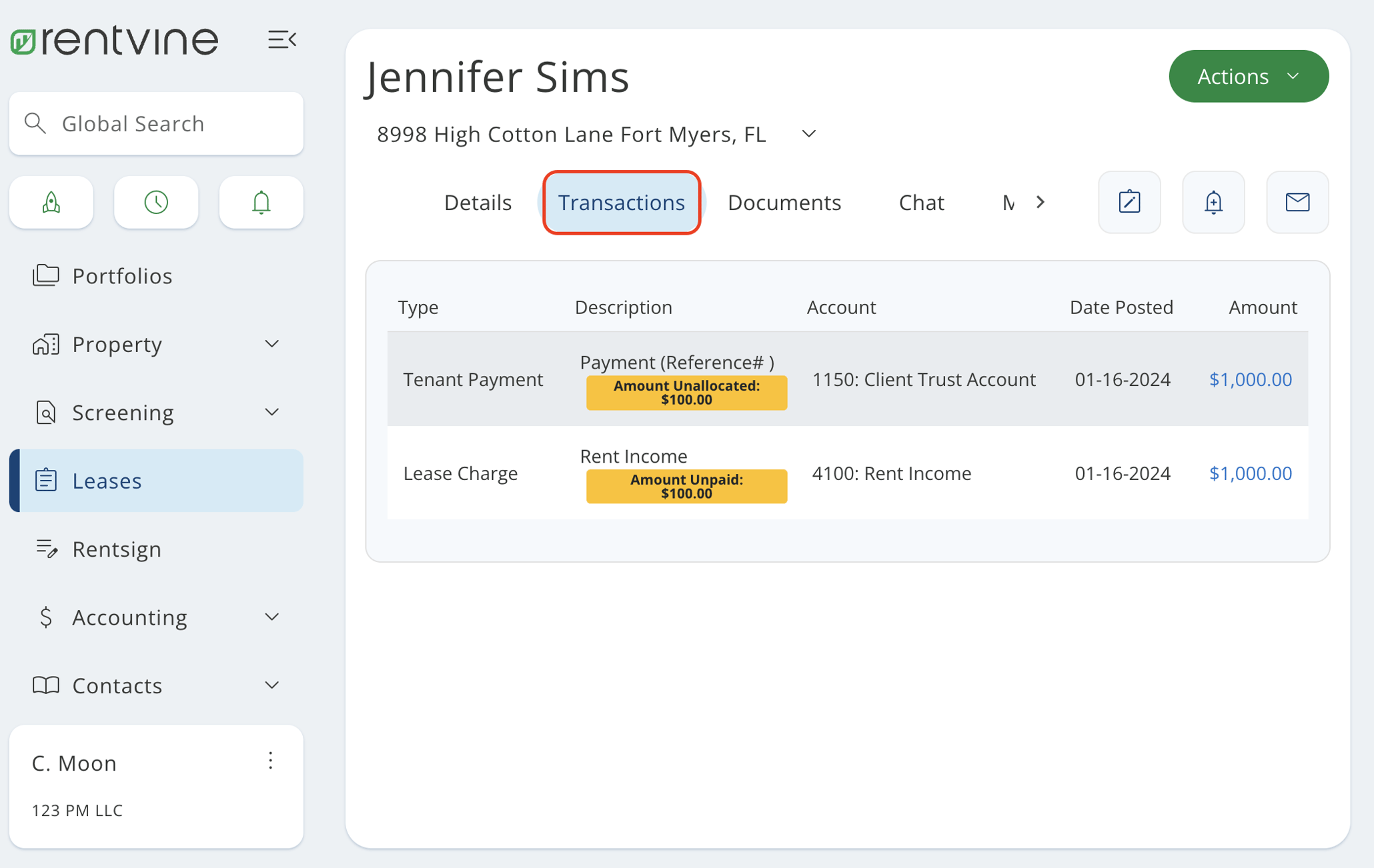1374x868 pixels.
Task: Open Tenant Payment $1,000.00 amount link
Action: coord(1250,379)
